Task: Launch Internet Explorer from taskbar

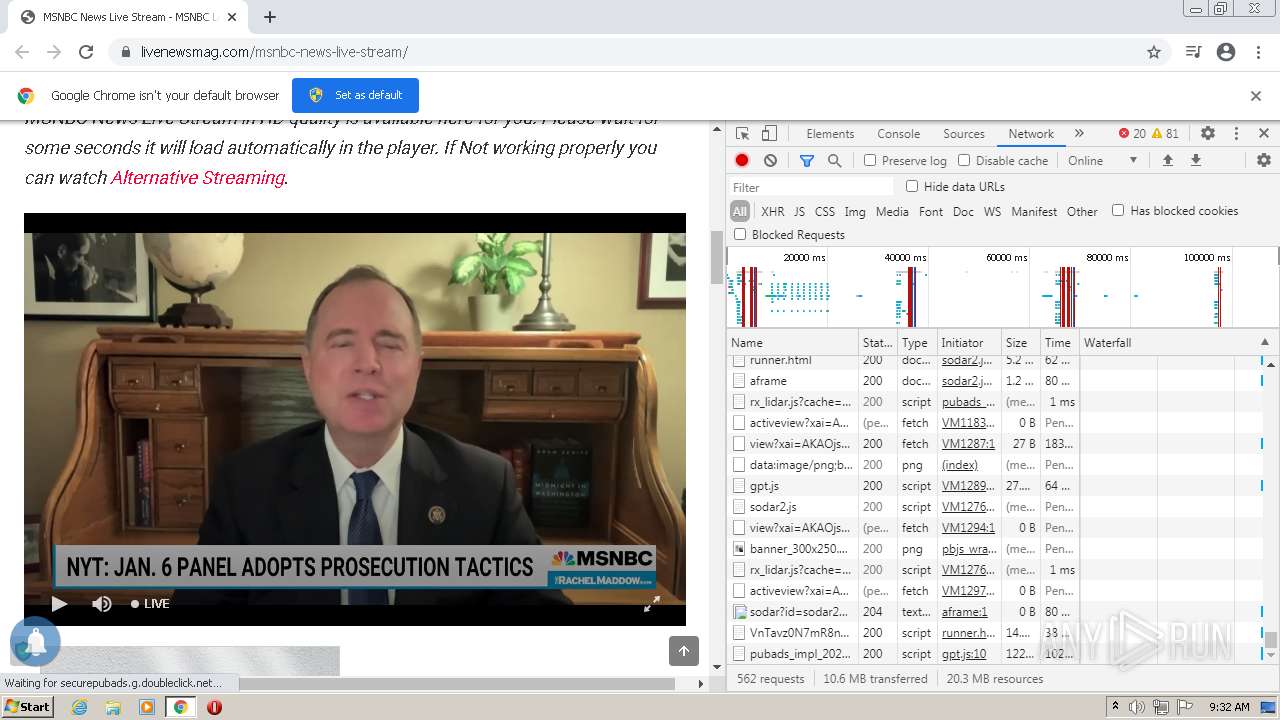Action: pyautogui.click(x=80, y=707)
